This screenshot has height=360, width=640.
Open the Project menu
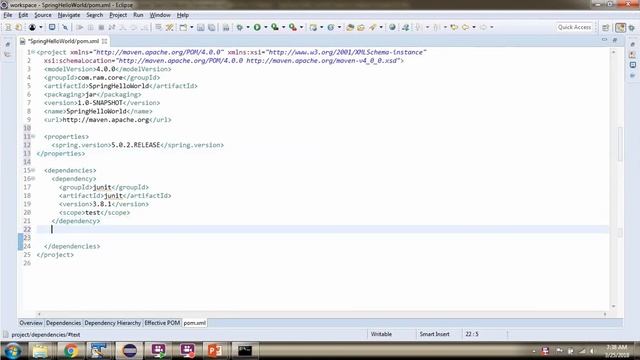118,15
